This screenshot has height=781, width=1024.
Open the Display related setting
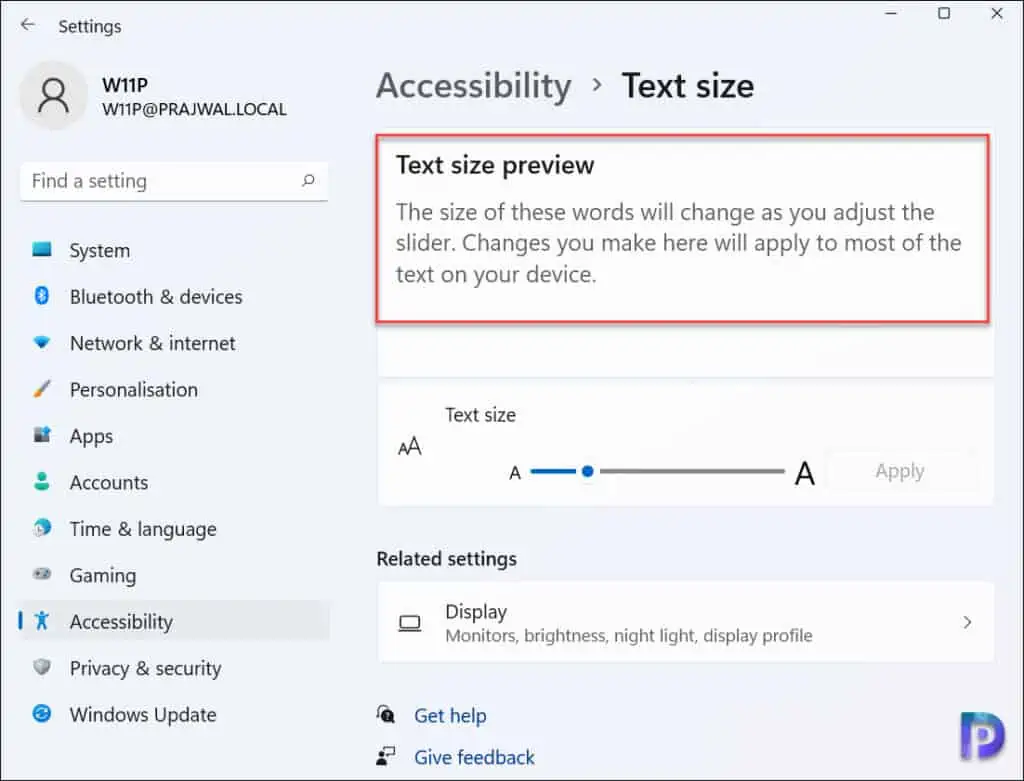686,622
